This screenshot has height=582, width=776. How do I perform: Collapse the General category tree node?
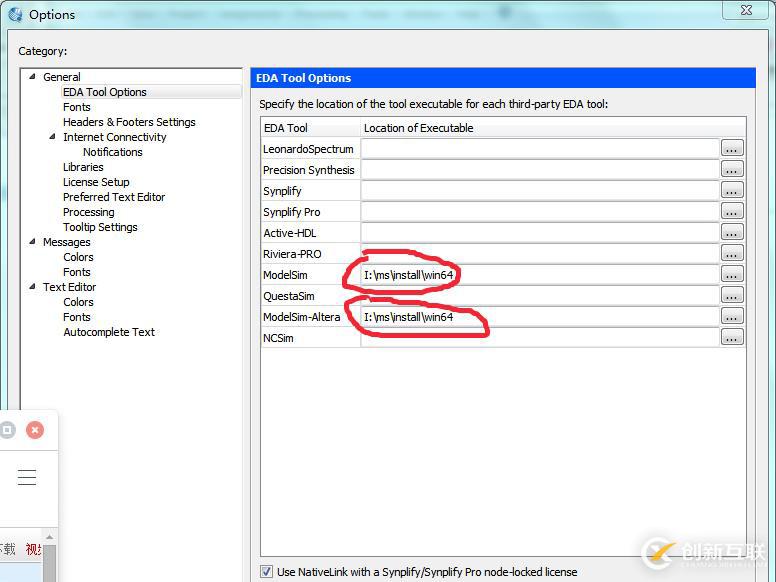[33, 77]
